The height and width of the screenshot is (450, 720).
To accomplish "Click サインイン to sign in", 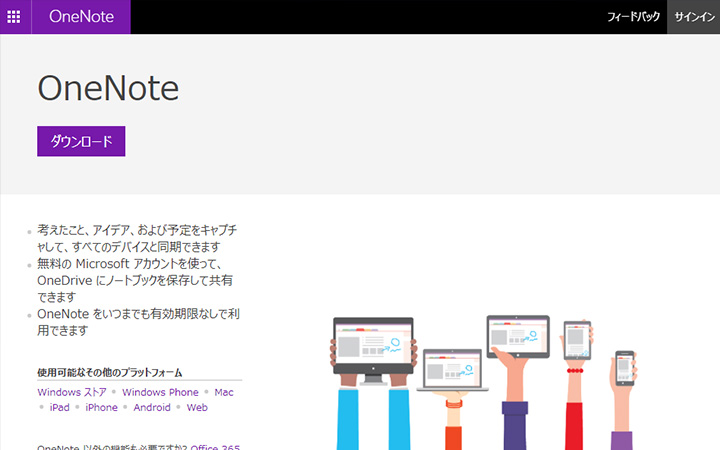I will 694,17.
